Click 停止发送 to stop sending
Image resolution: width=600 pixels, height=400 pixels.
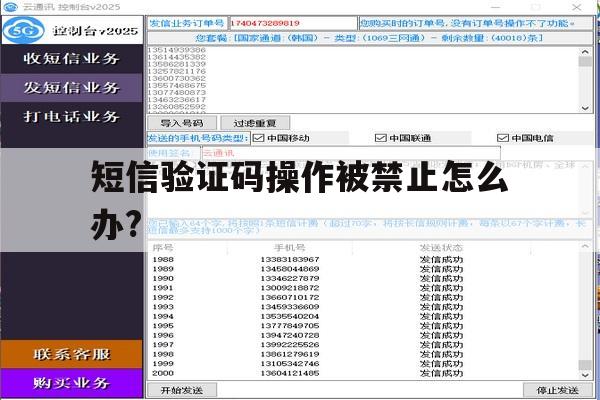[558, 390]
